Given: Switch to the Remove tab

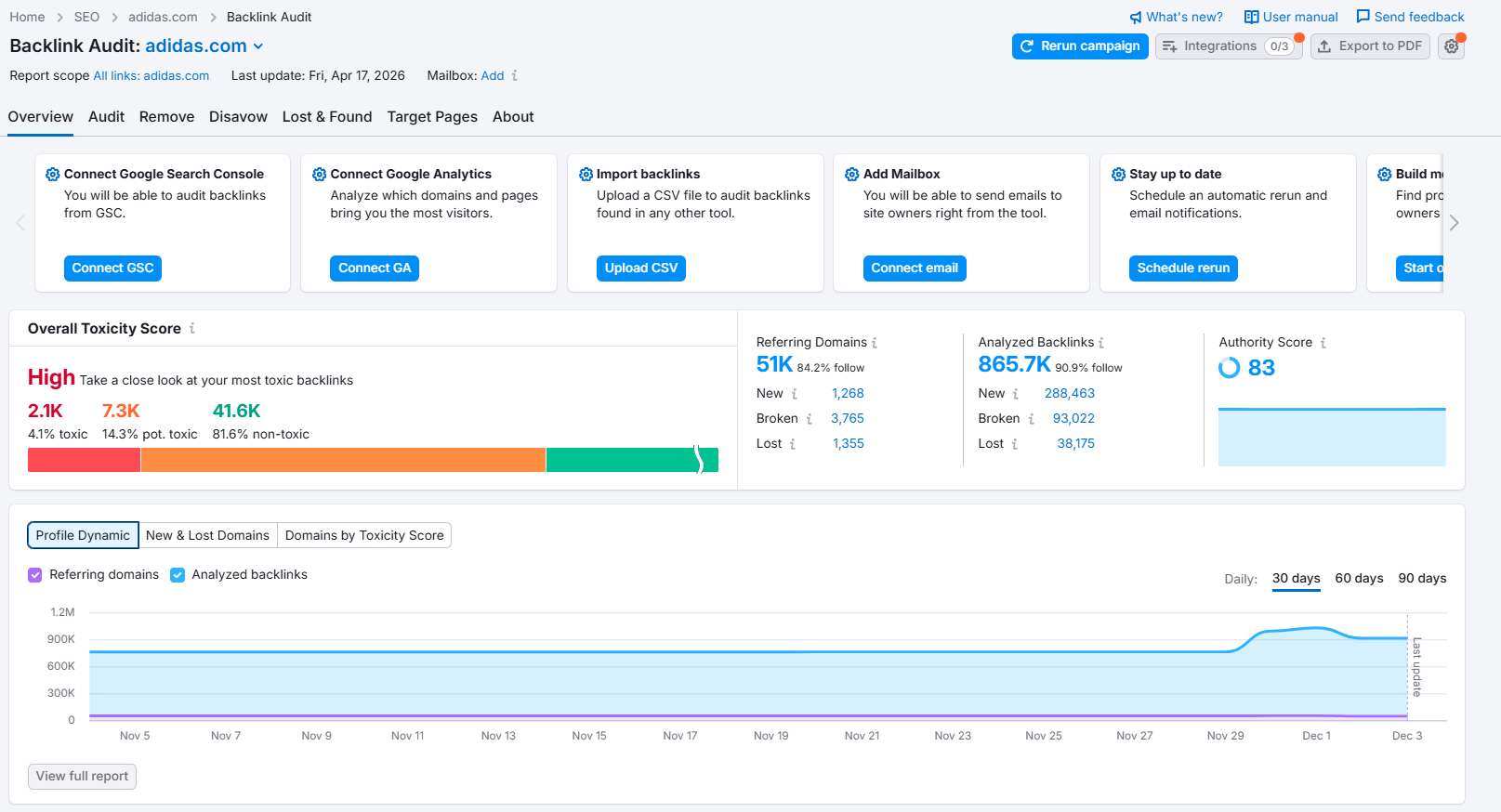Looking at the screenshot, I should click(x=166, y=117).
